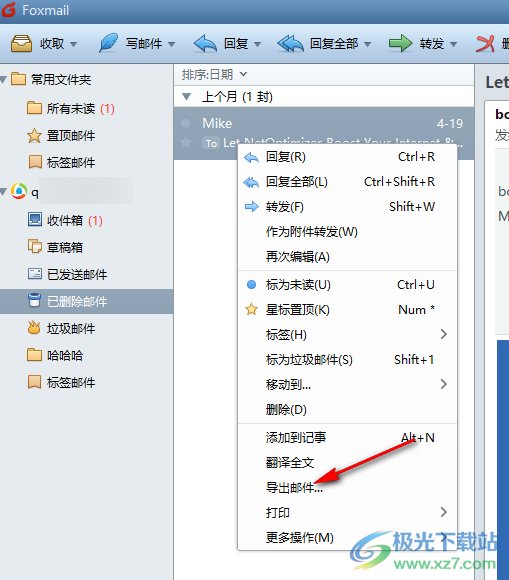Click the 写邮件 toolbar label
This screenshot has height=580, width=509.
tap(144, 44)
